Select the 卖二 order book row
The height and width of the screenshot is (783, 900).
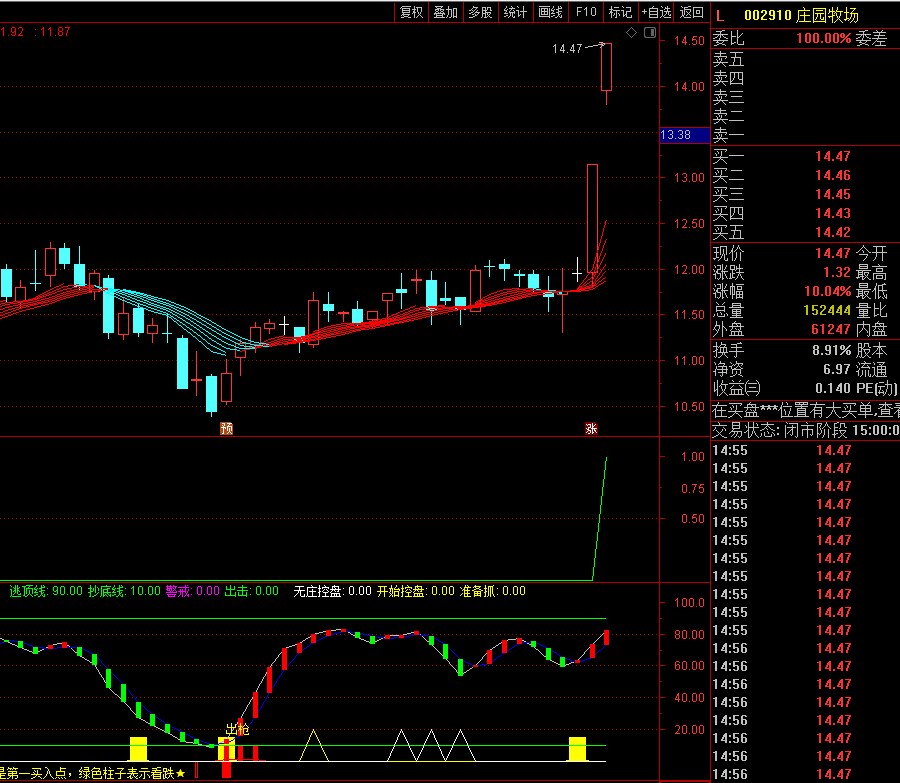pyautogui.click(x=805, y=117)
